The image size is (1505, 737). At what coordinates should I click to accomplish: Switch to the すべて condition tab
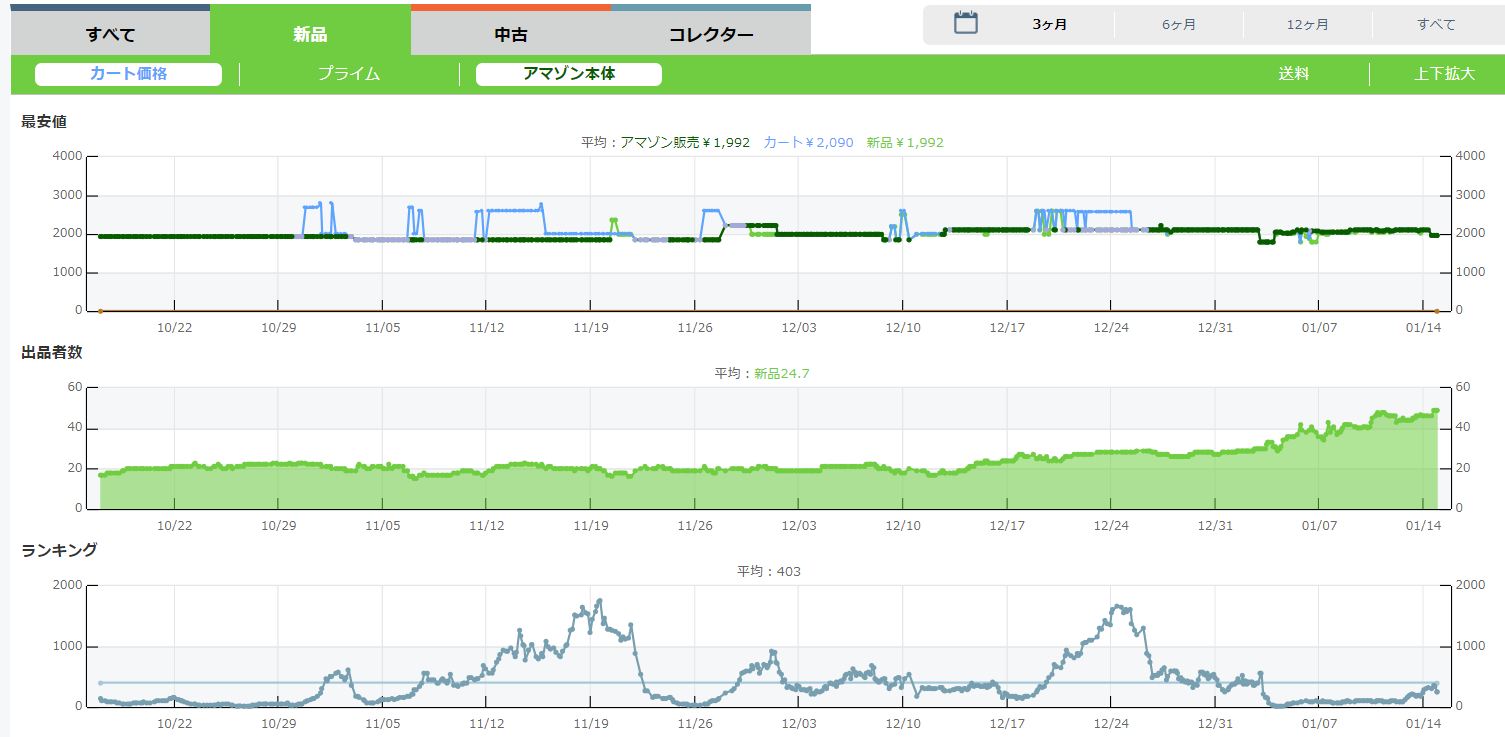coord(110,34)
